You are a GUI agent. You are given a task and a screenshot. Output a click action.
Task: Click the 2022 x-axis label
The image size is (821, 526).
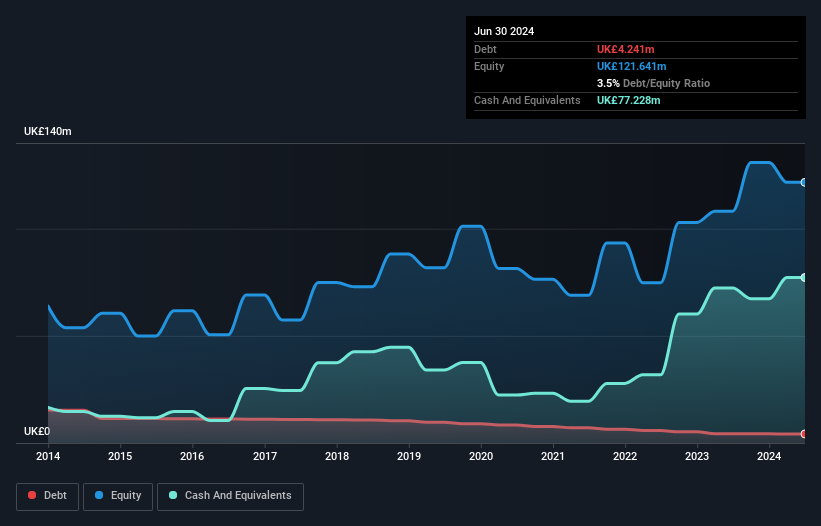(625, 456)
